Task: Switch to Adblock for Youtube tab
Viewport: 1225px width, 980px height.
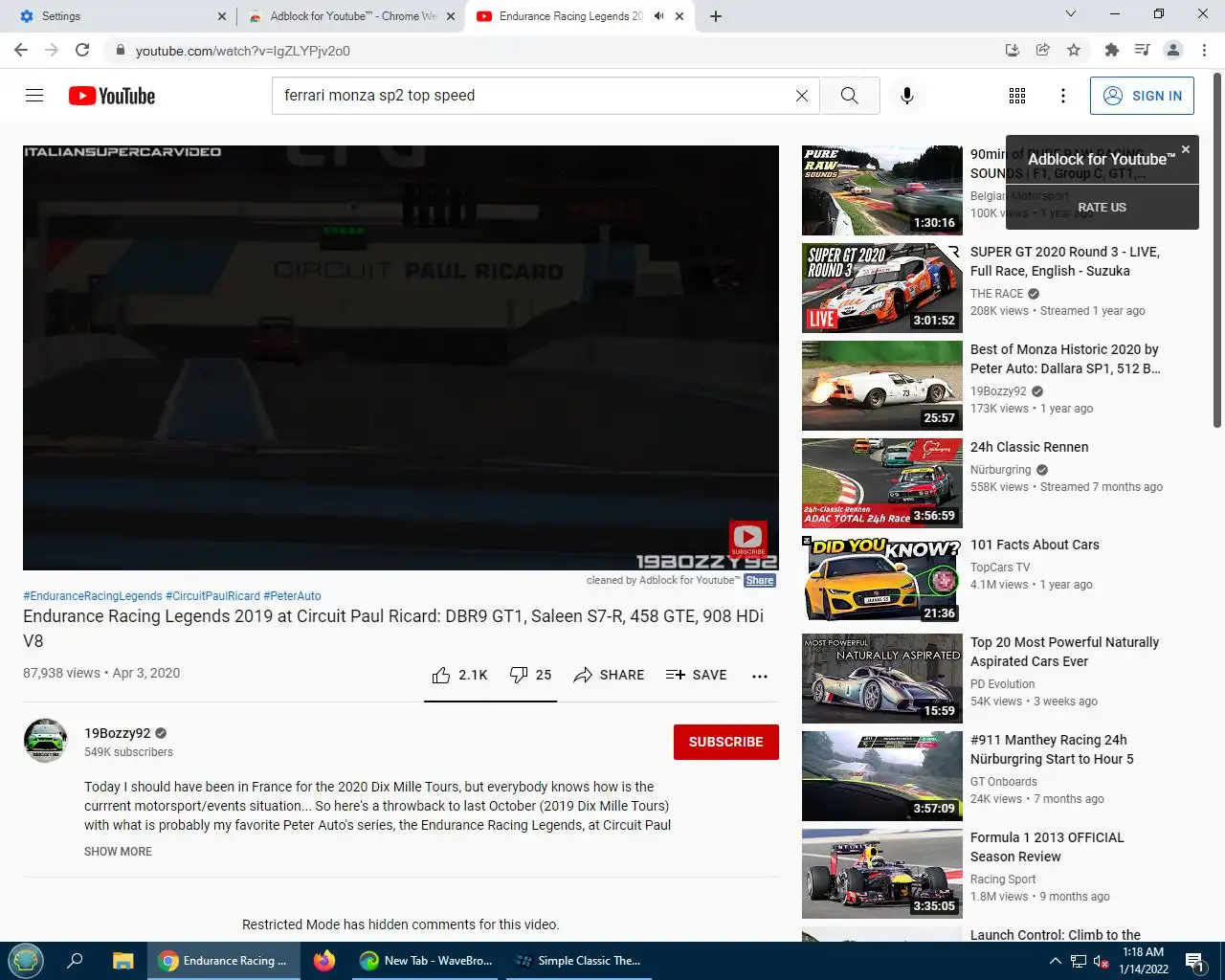Action: [x=350, y=16]
